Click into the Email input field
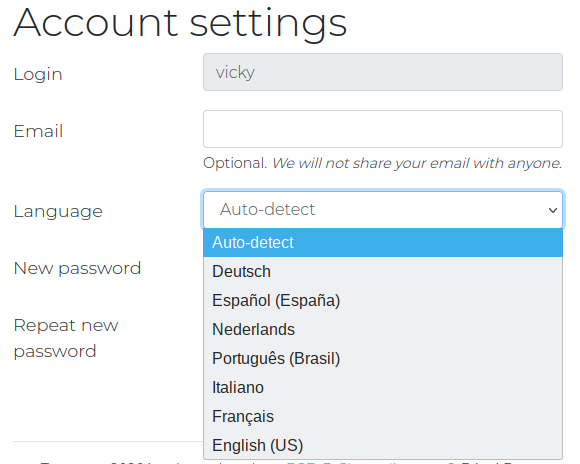 (x=383, y=129)
